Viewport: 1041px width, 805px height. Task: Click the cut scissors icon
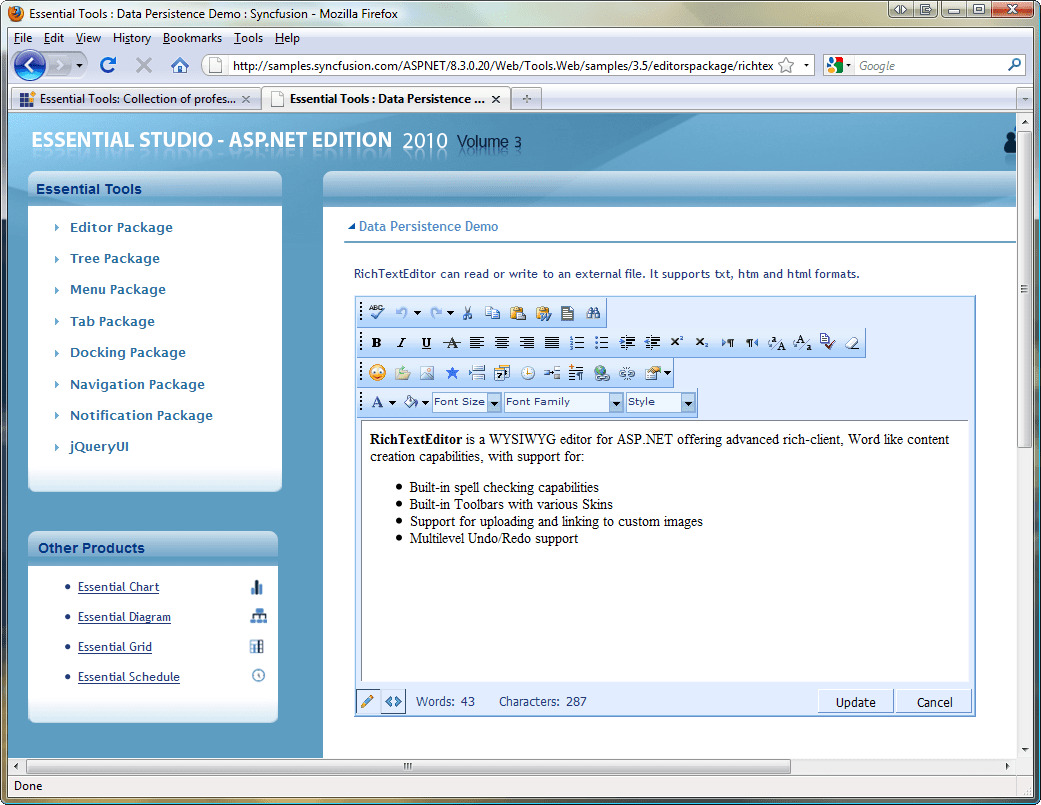[x=467, y=313]
